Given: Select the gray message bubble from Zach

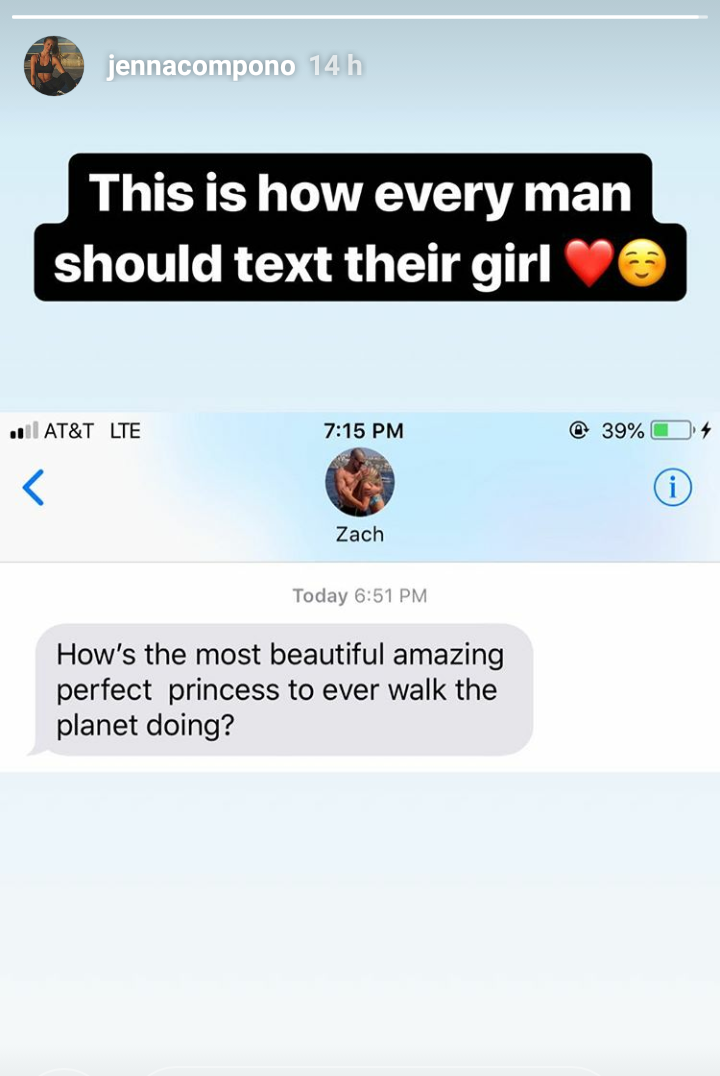Looking at the screenshot, I should (281, 690).
